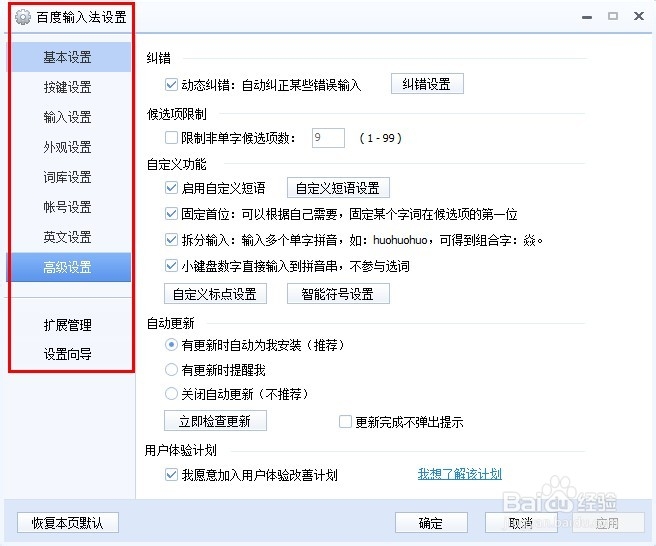Open the 基本设置 tab
The width and height of the screenshot is (656, 546).
pyautogui.click(x=69, y=57)
